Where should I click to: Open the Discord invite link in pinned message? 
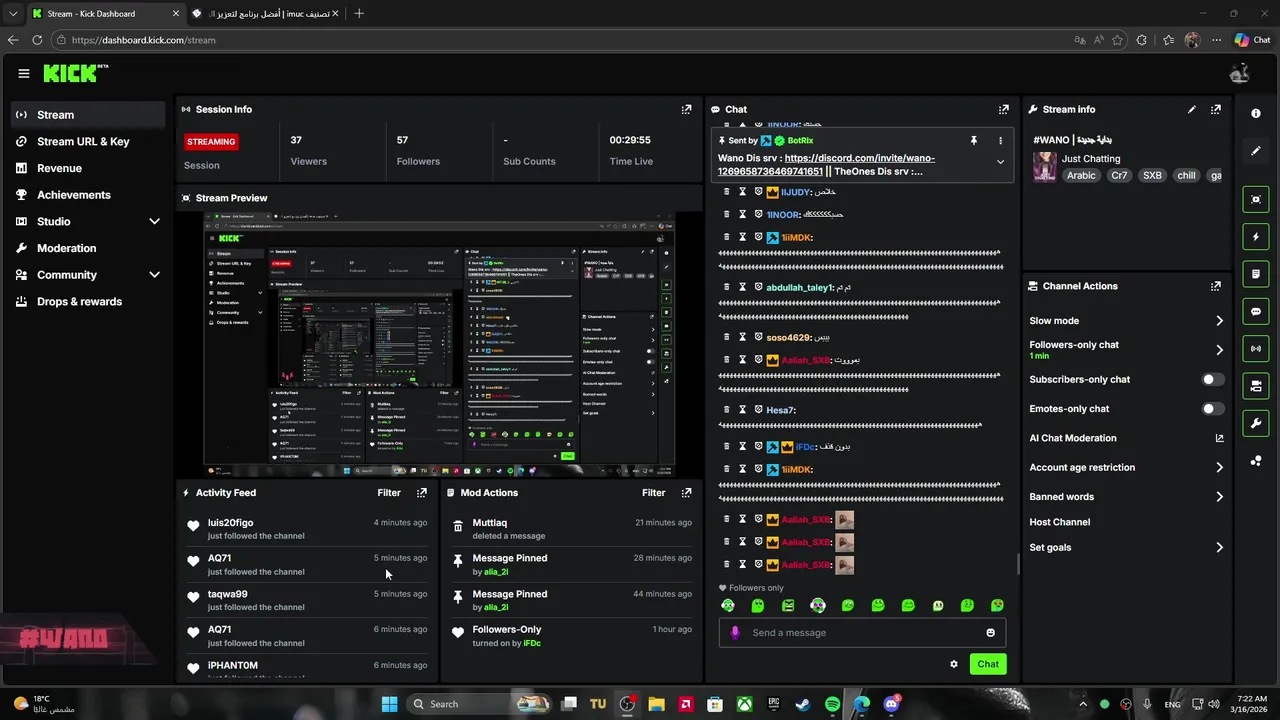click(x=826, y=165)
